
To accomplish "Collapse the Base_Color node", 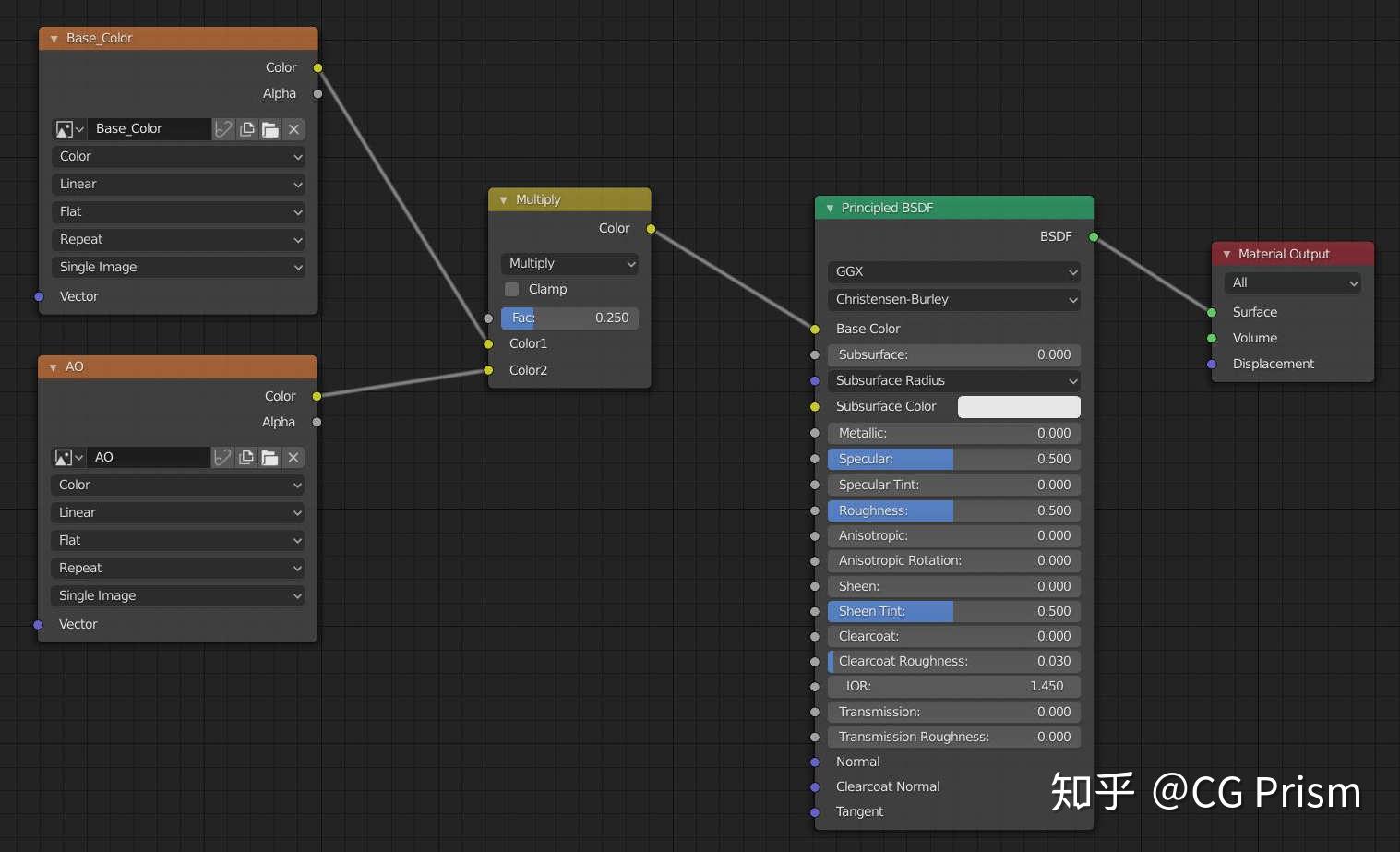I will click(54, 39).
